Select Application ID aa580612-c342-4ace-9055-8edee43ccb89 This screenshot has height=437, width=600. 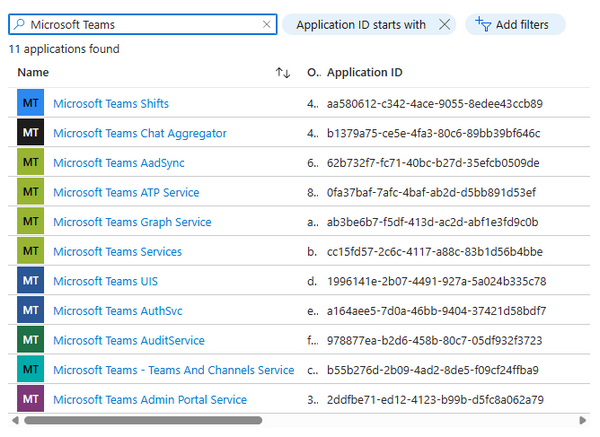tap(435, 104)
